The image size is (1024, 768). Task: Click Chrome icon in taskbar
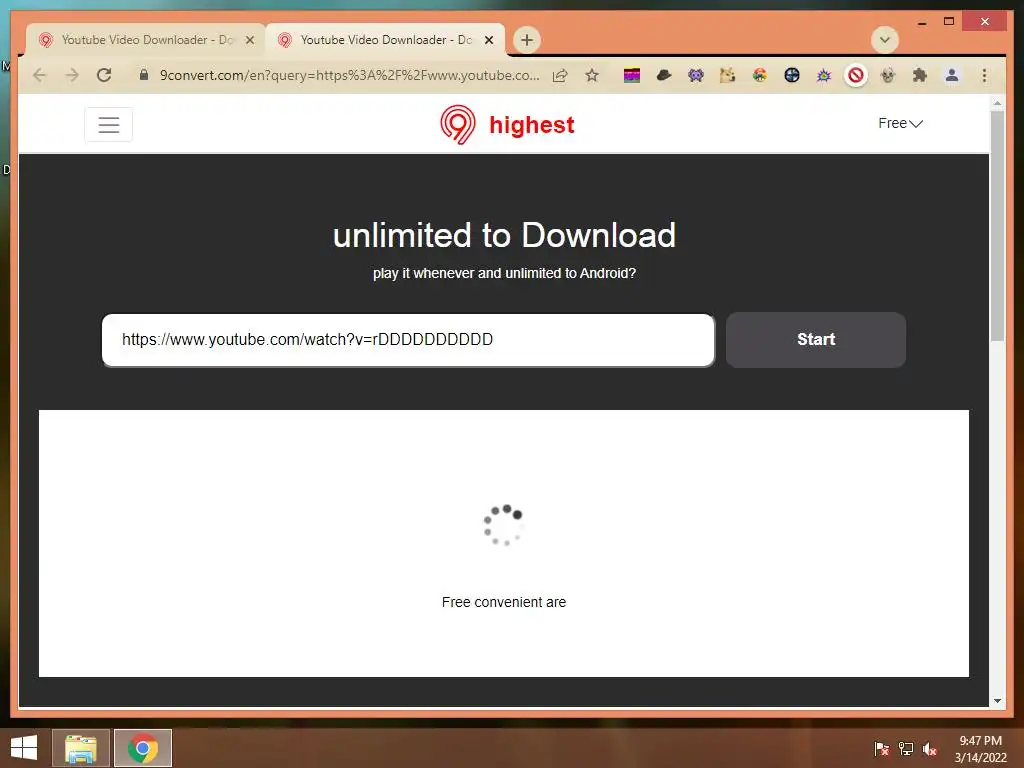[143, 748]
